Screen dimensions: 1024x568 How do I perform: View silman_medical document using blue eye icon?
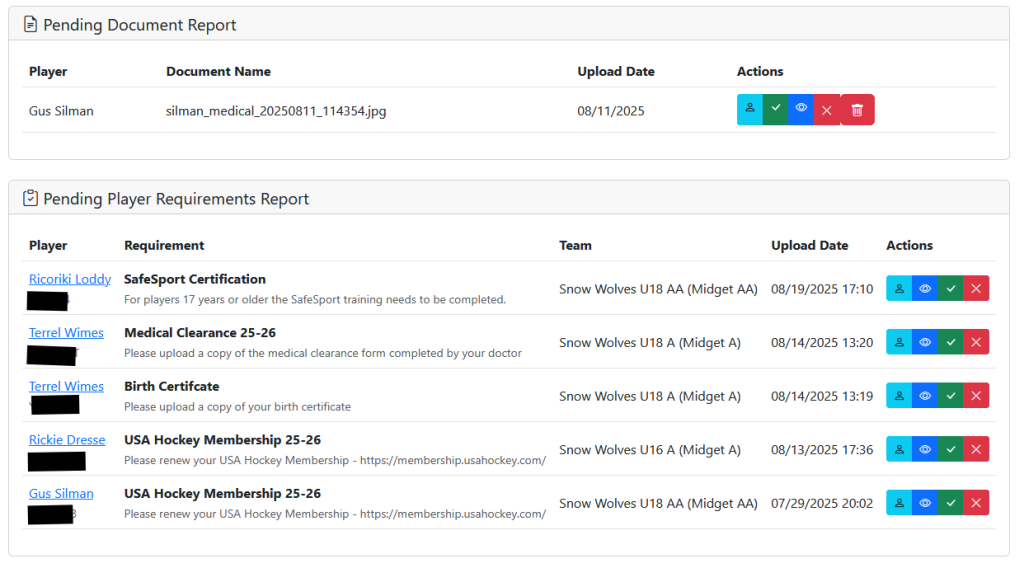800,110
